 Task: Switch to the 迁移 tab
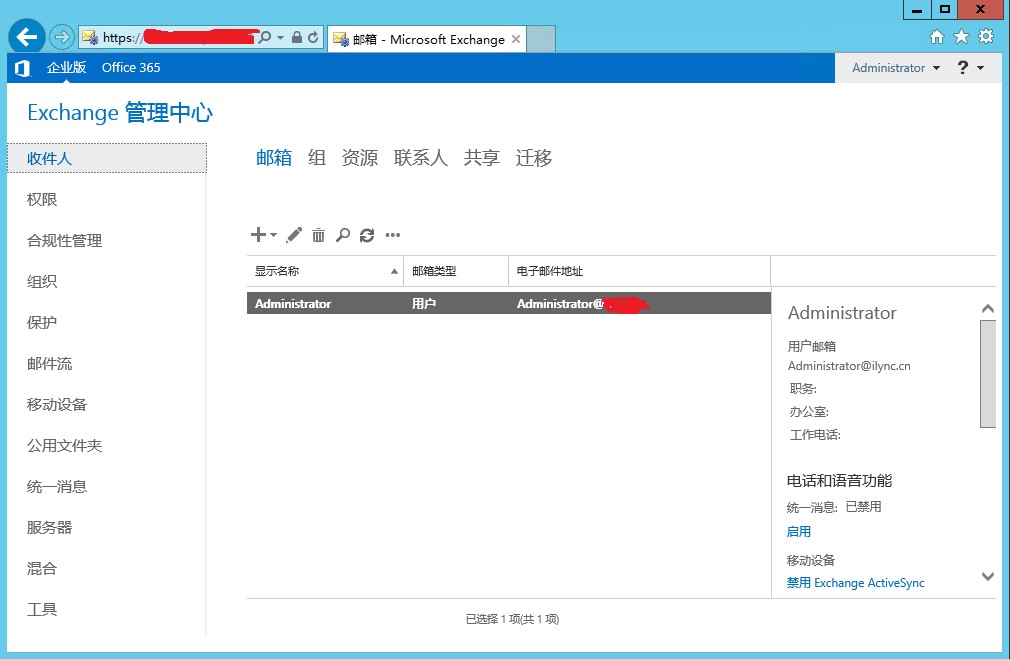(x=533, y=157)
